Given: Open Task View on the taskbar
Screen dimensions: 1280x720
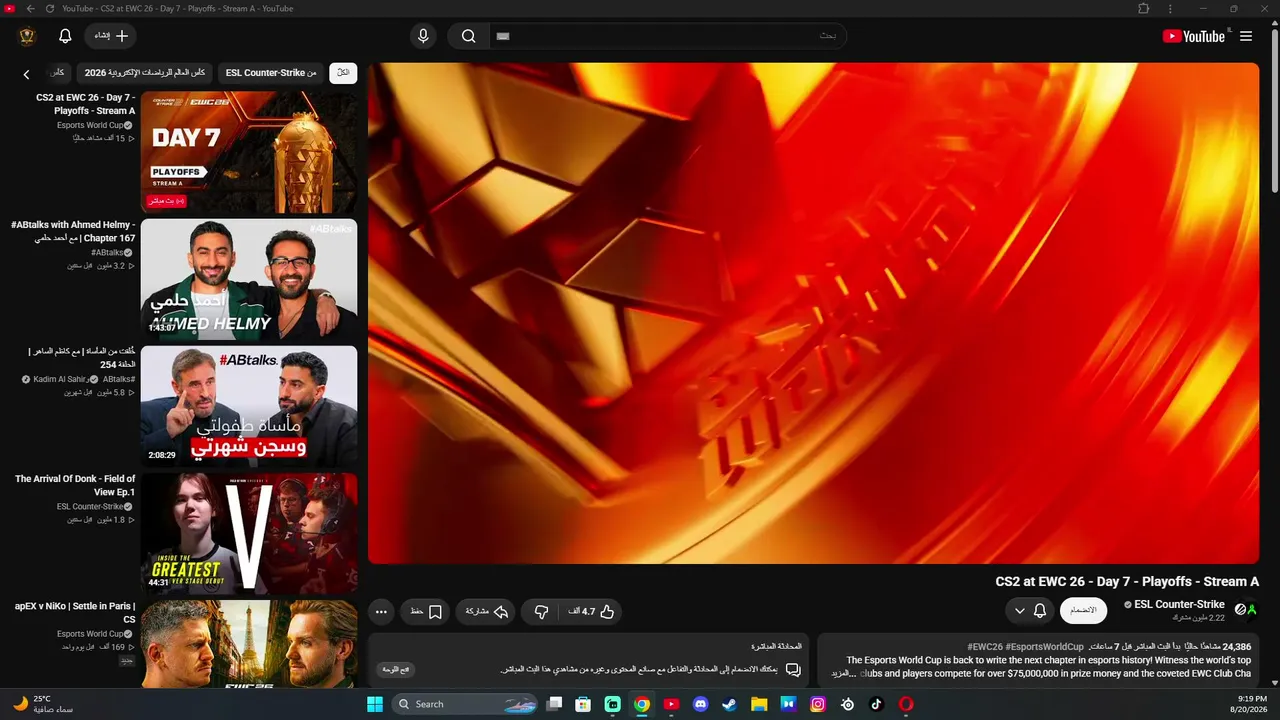Looking at the screenshot, I should click(x=554, y=704).
